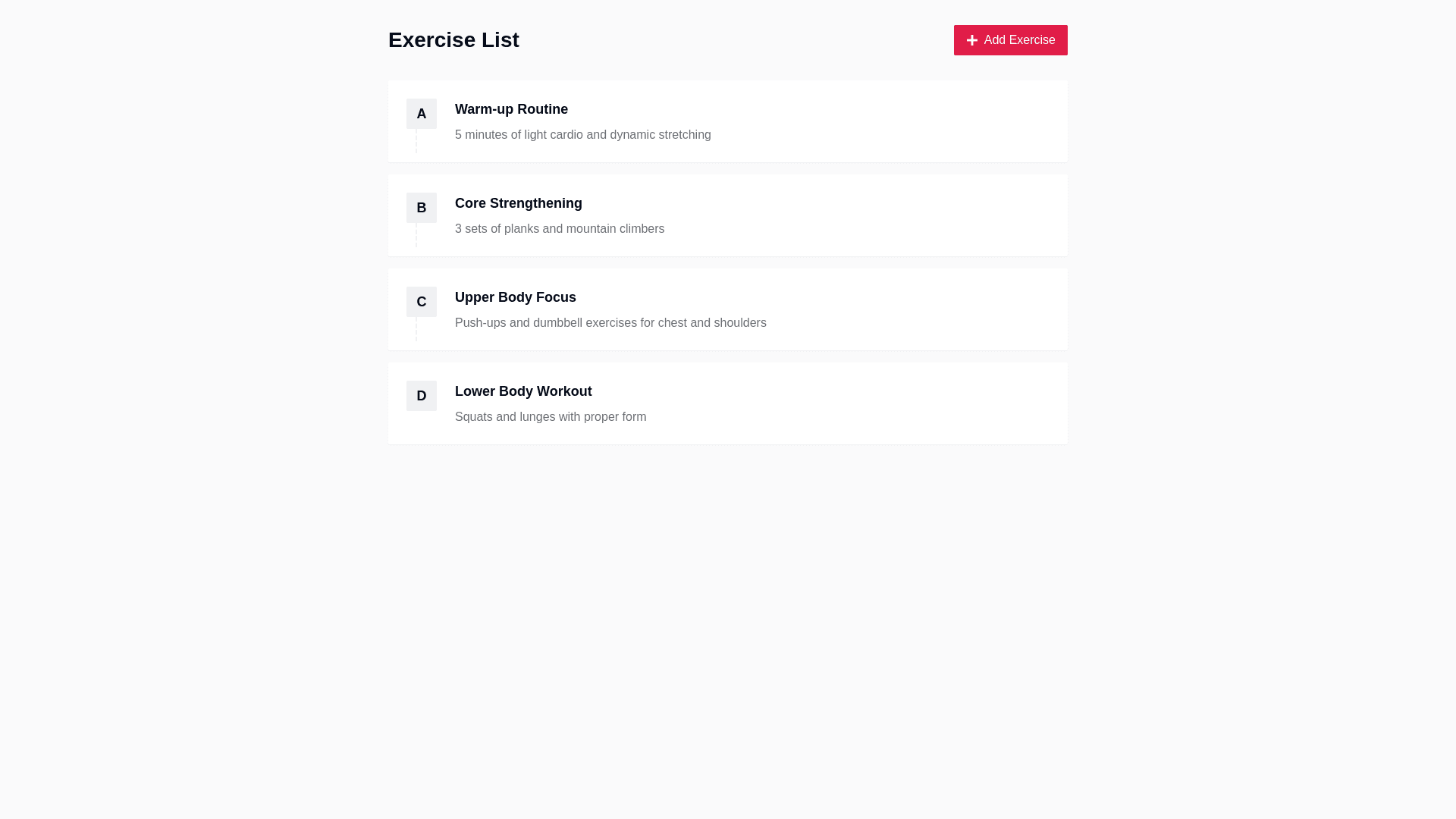Select the Upper Body Focus title
This screenshot has height=819, width=1456.
[x=516, y=297]
